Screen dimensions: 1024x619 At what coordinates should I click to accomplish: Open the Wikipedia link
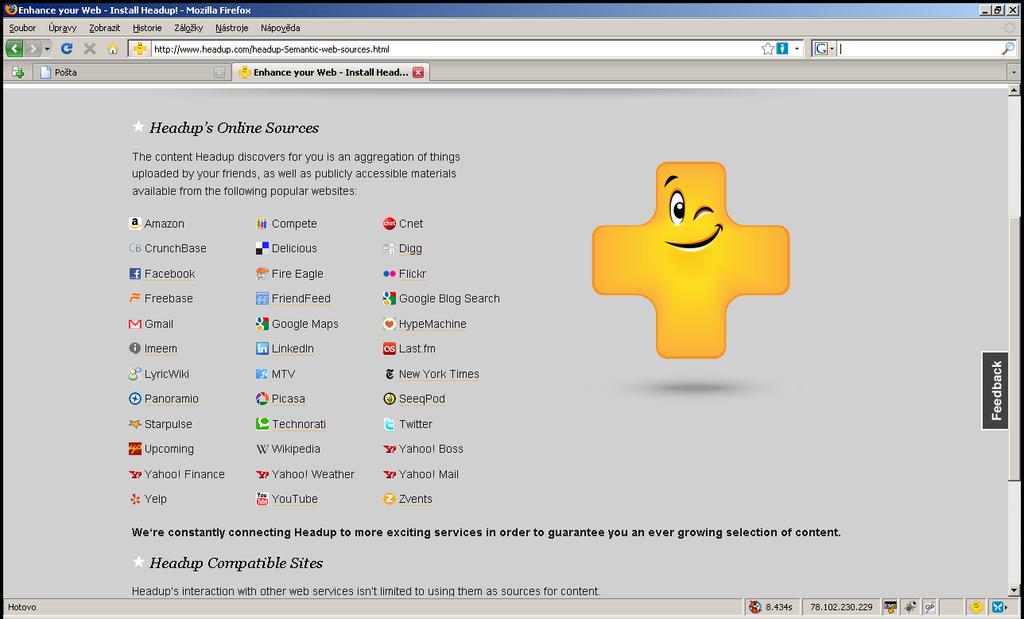pos(296,449)
